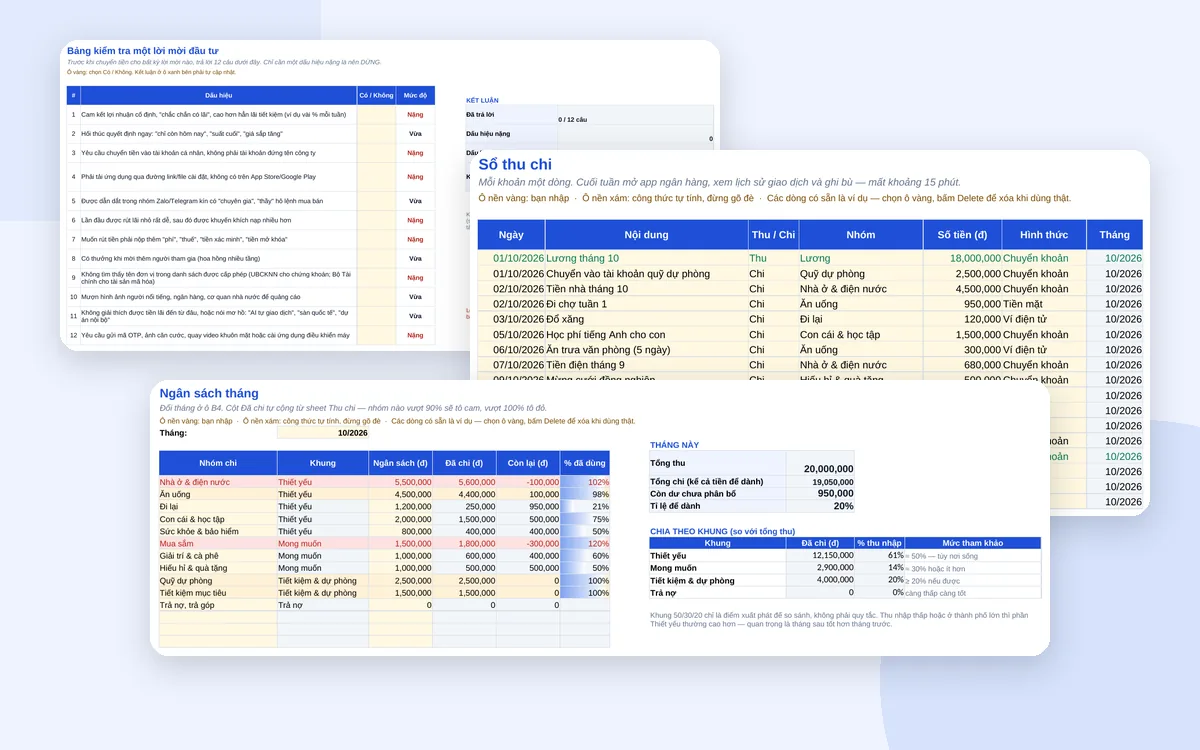
Task: Select the 'Trả nợ, trả góp' row
Action: [x=218, y=604]
